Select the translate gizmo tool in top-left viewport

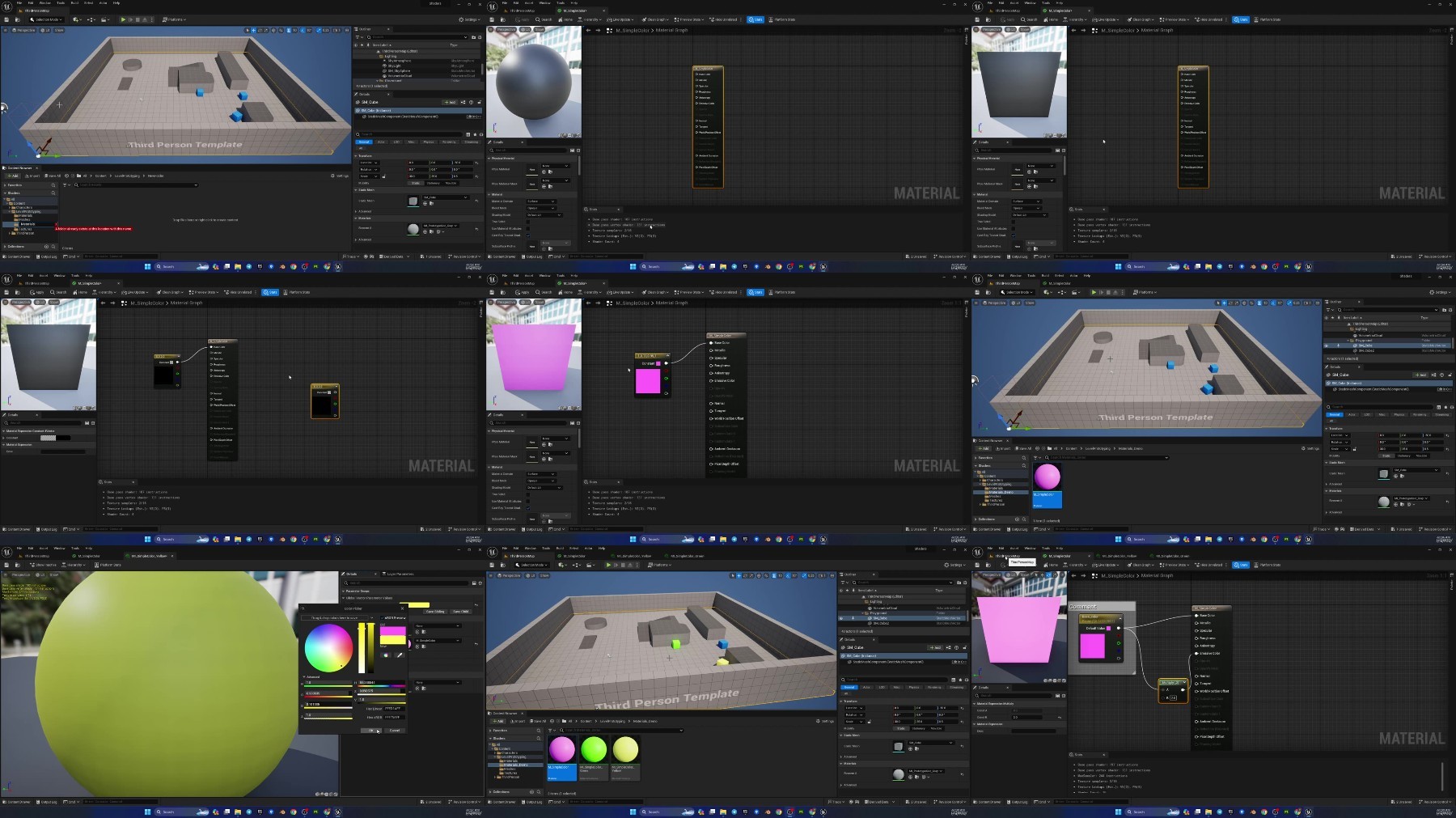pos(253,30)
